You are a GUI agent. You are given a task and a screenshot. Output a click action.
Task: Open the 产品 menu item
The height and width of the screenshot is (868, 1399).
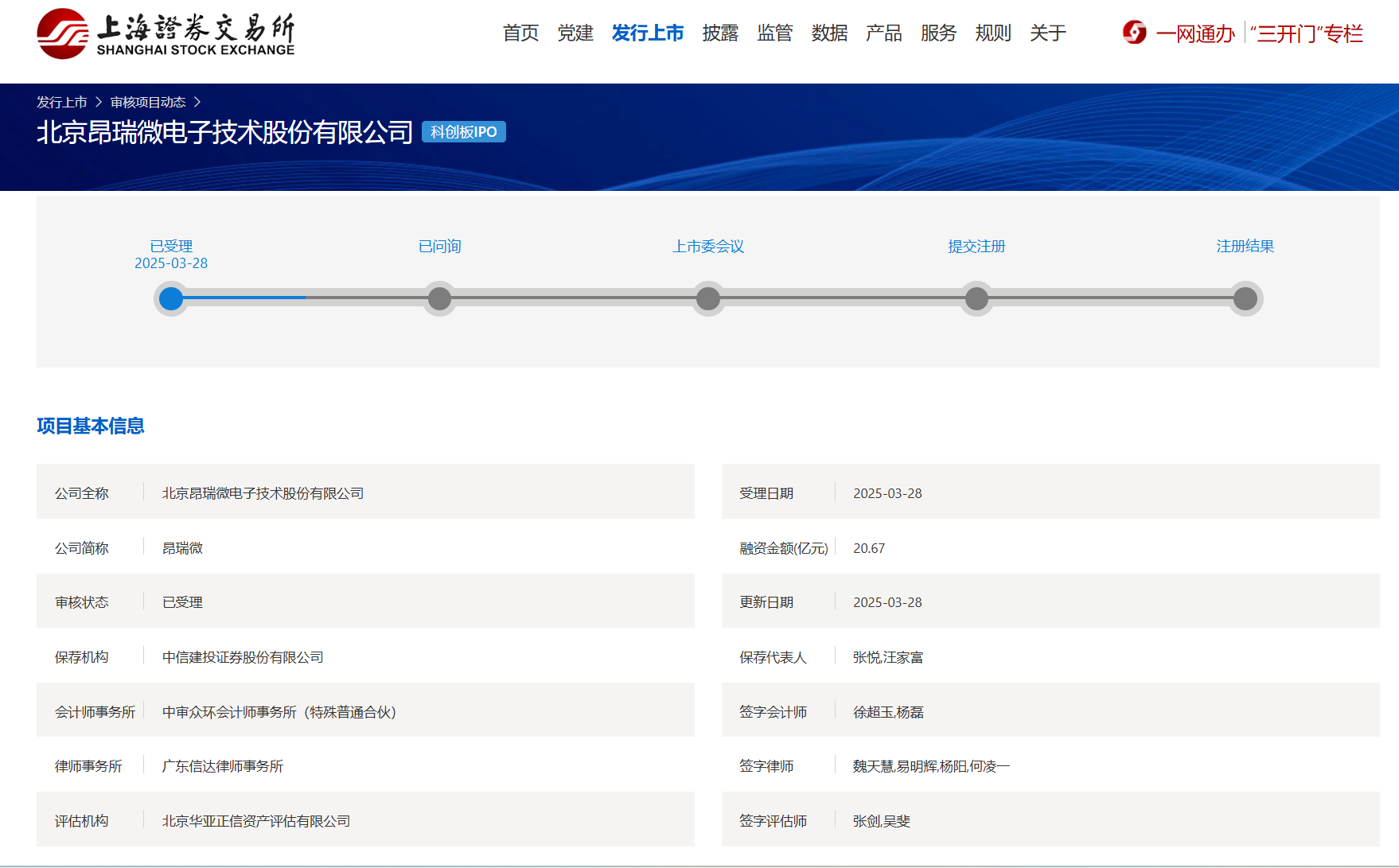tap(883, 33)
